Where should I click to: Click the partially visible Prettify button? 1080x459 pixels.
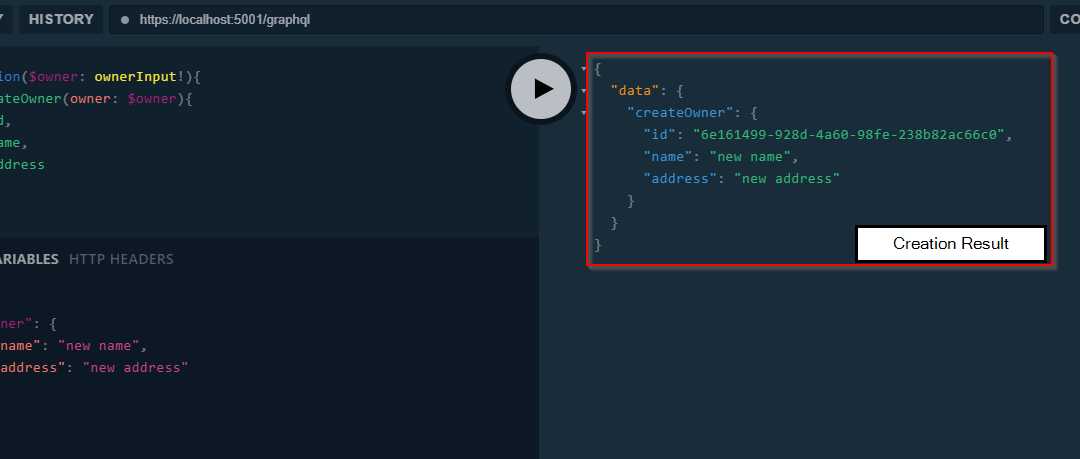(x=4, y=19)
